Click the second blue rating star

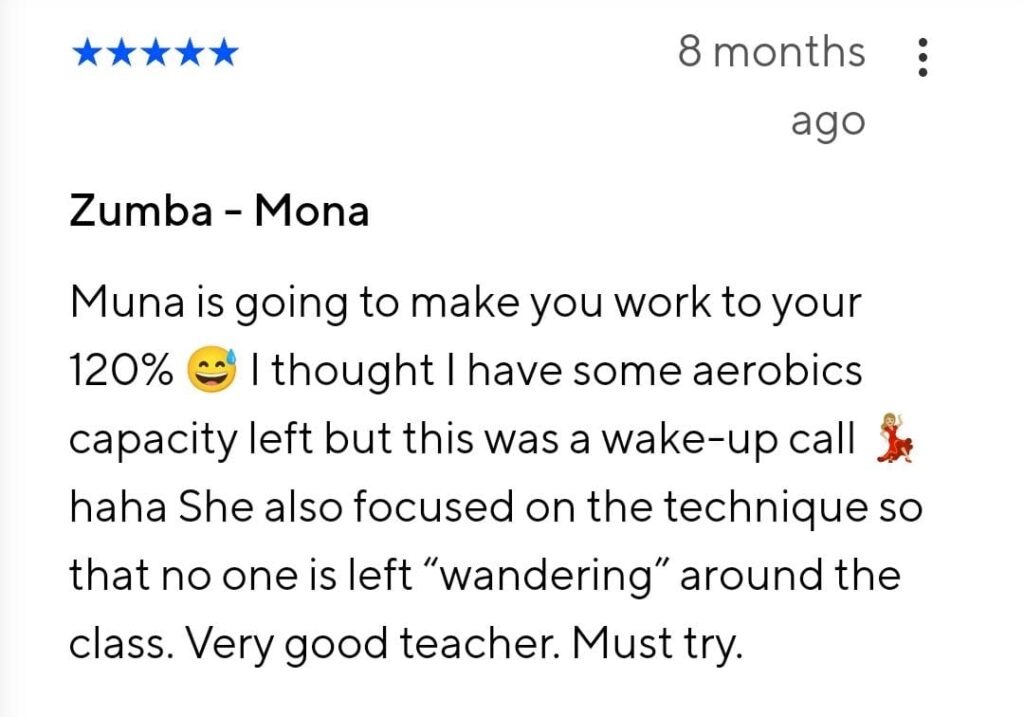pyautogui.click(x=122, y=52)
